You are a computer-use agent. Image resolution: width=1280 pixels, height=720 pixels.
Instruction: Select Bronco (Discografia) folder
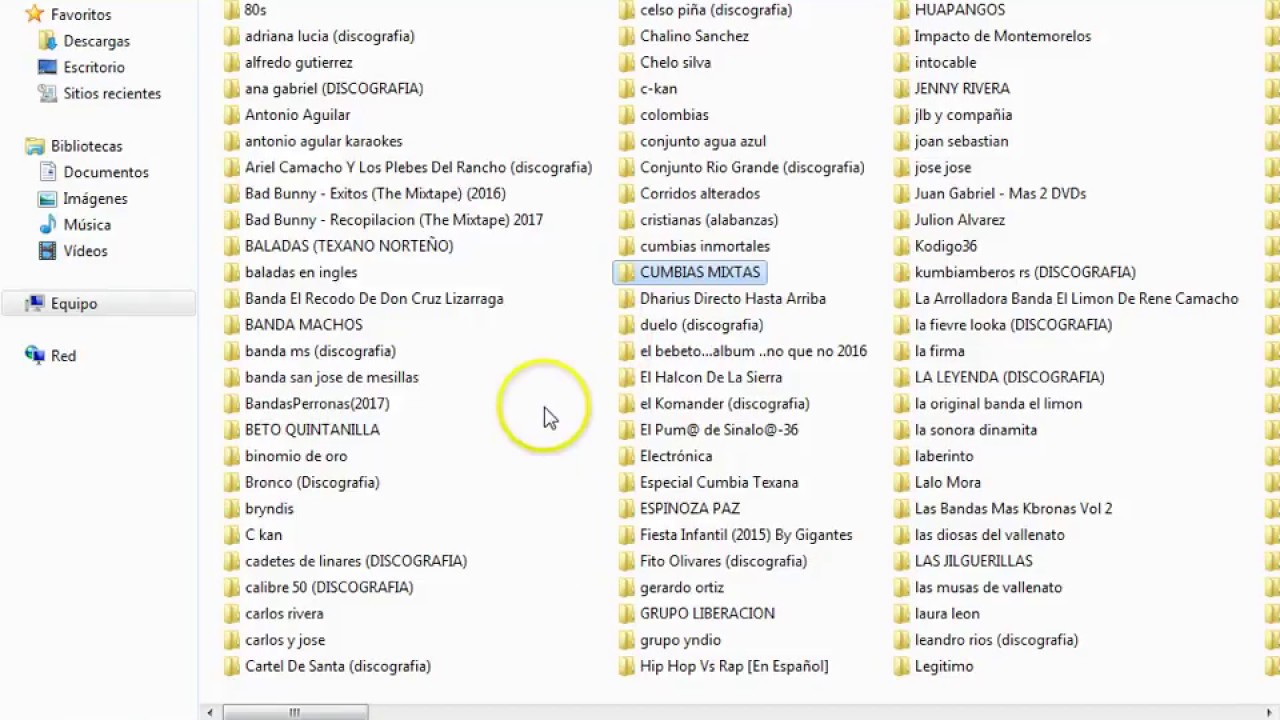tap(312, 482)
